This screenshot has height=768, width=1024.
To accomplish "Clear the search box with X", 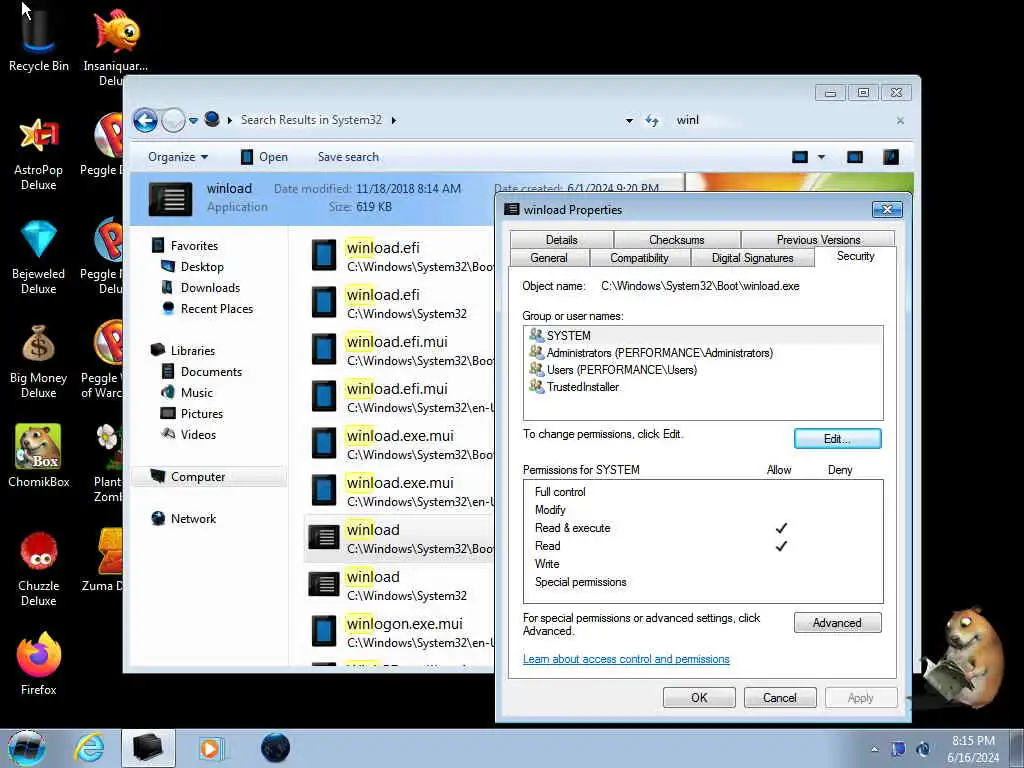I will pos(900,121).
